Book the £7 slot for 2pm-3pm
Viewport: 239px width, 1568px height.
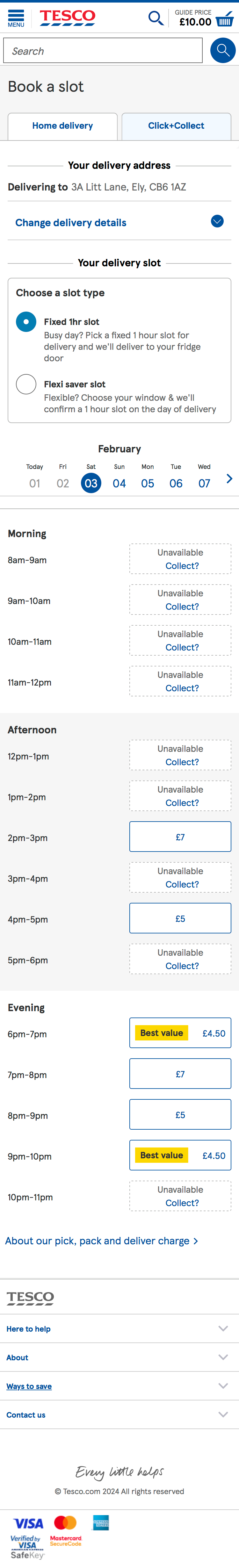click(180, 836)
